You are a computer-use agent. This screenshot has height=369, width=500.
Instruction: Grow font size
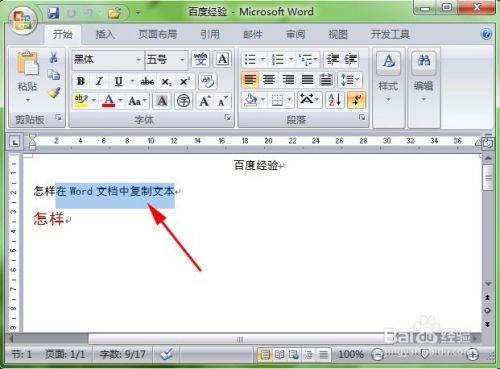pyautogui.click(x=205, y=101)
